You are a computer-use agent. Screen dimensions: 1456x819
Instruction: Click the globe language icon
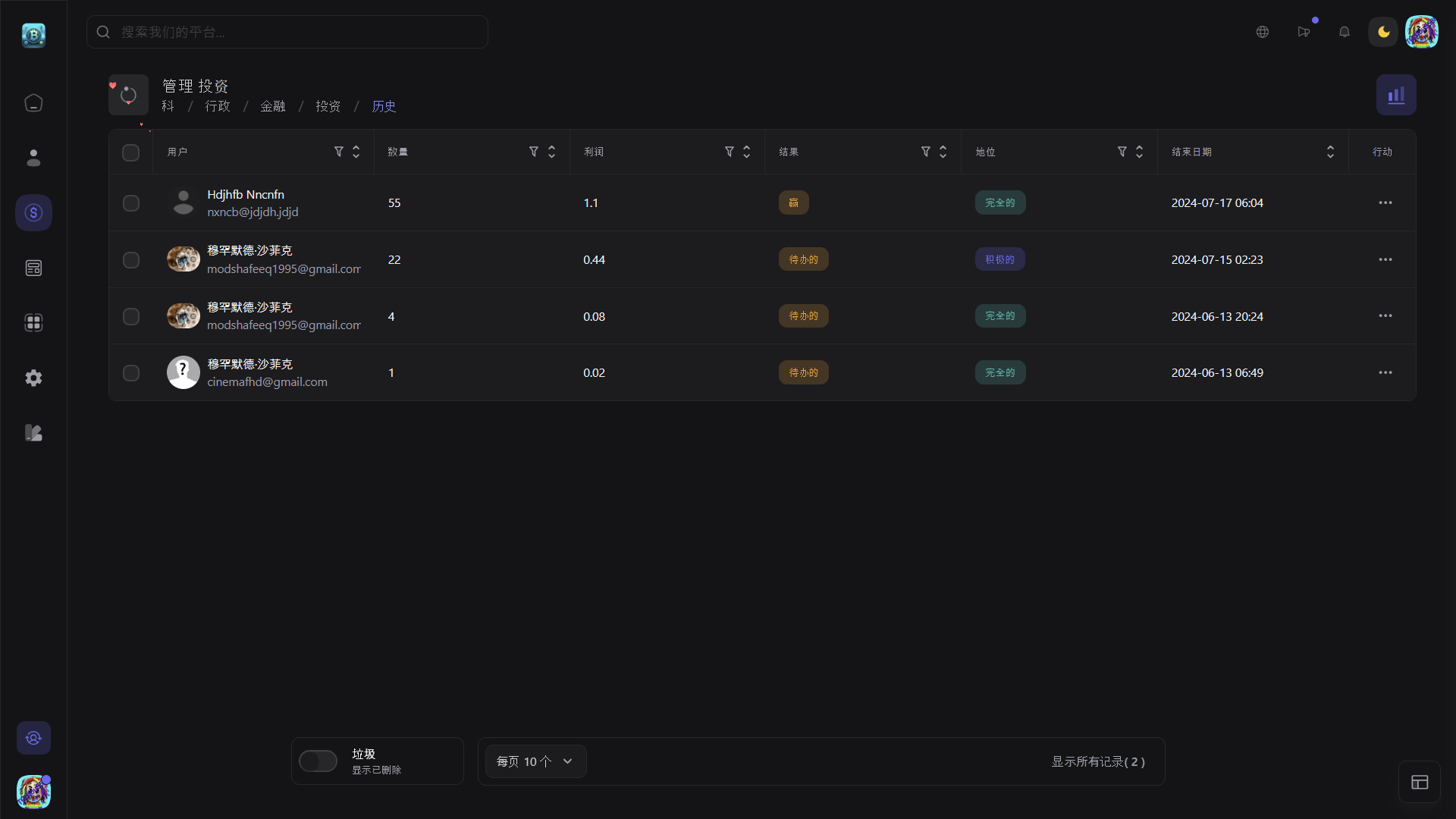pos(1262,32)
